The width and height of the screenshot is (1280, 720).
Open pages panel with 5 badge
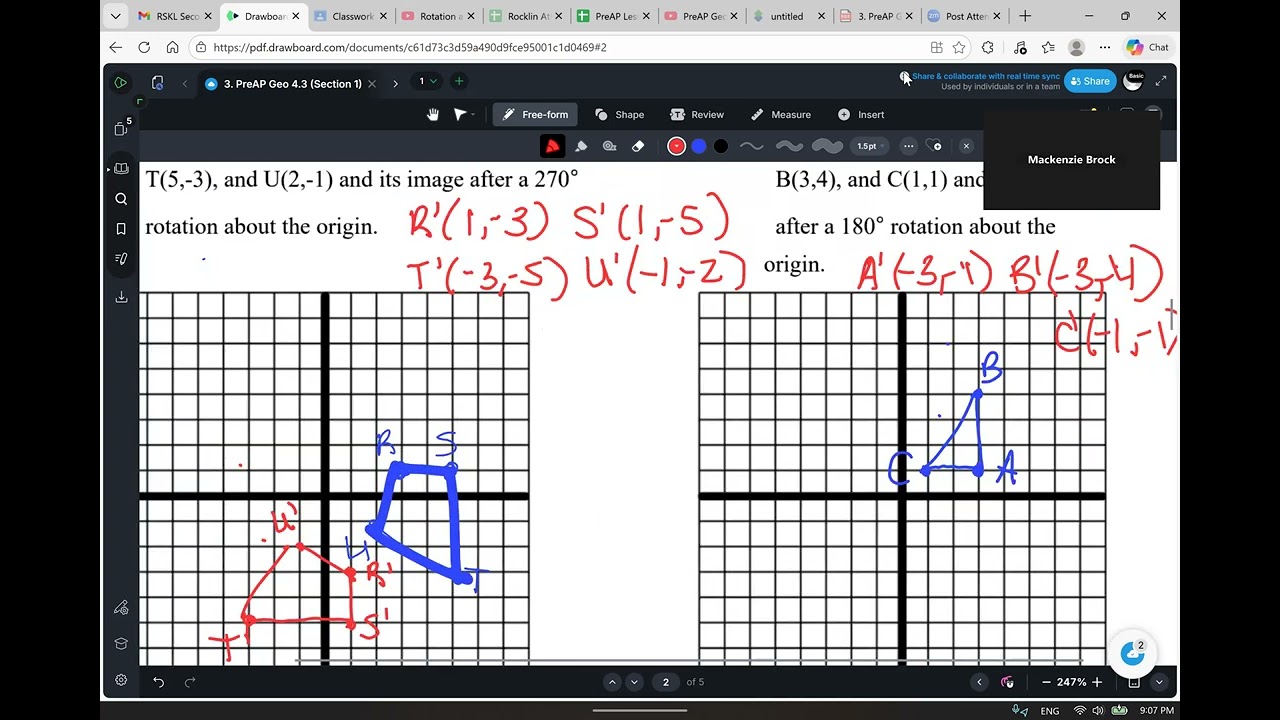[121, 128]
